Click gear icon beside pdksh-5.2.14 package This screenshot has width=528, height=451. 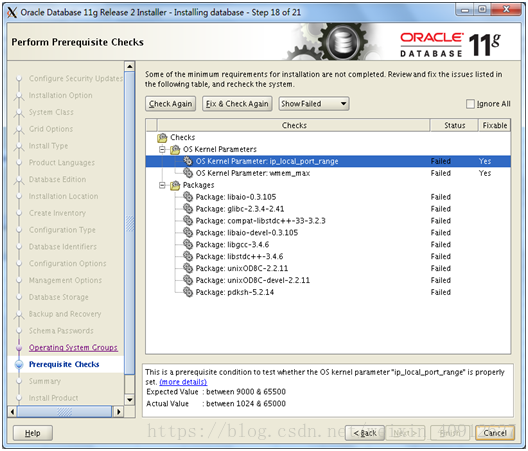[188, 292]
